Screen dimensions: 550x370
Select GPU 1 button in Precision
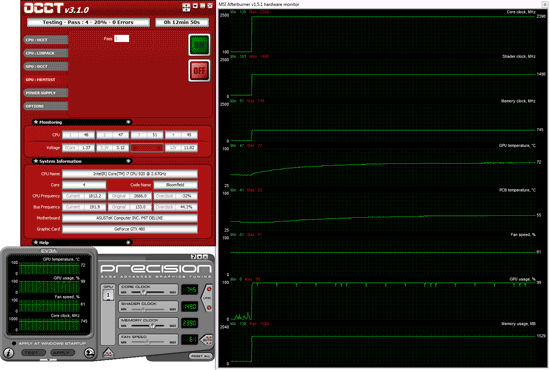coord(108,296)
